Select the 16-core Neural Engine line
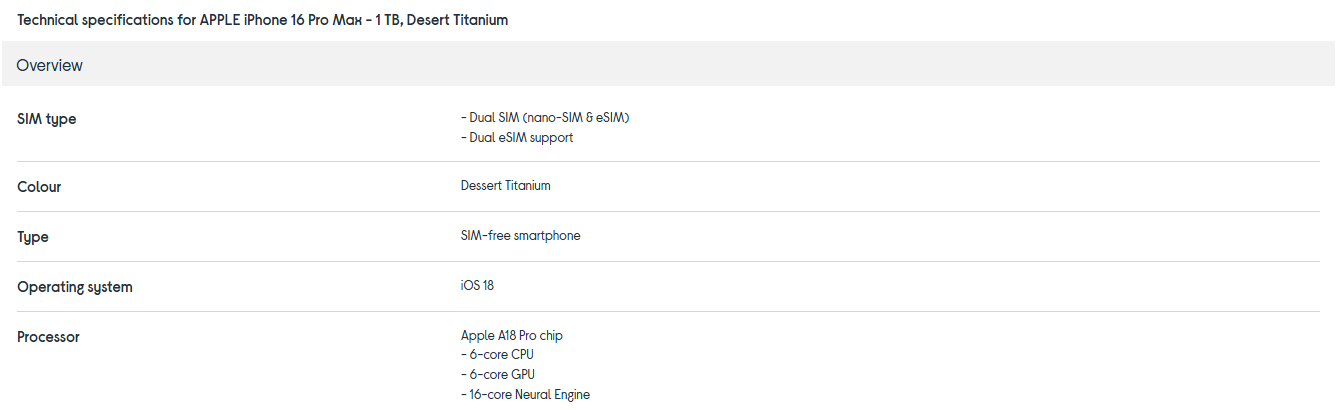This screenshot has width=1336, height=410. click(525, 395)
